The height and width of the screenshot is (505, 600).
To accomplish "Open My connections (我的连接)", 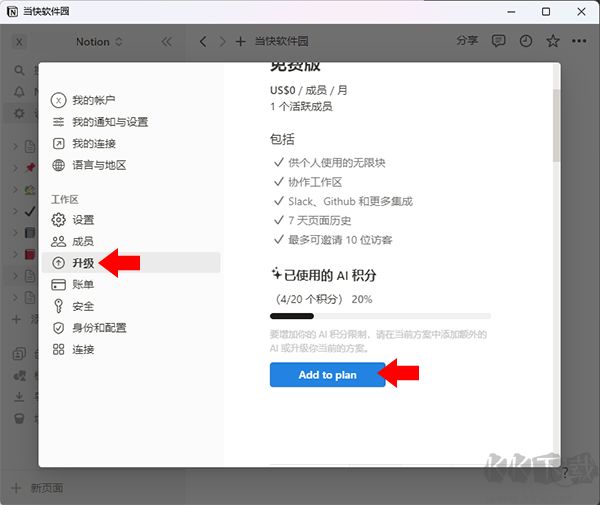I will coord(83,143).
